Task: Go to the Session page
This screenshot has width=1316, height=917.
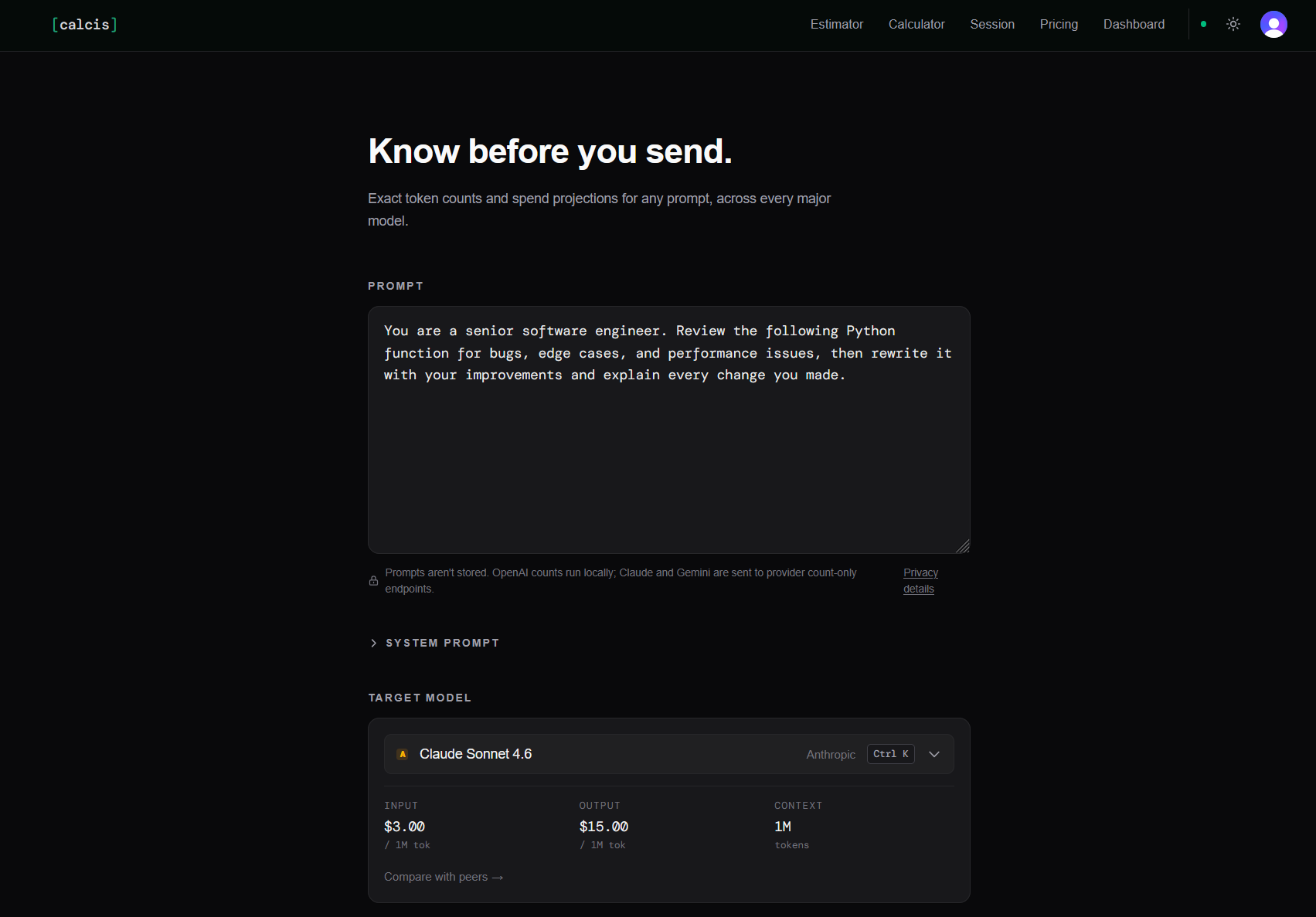Action: (992, 25)
